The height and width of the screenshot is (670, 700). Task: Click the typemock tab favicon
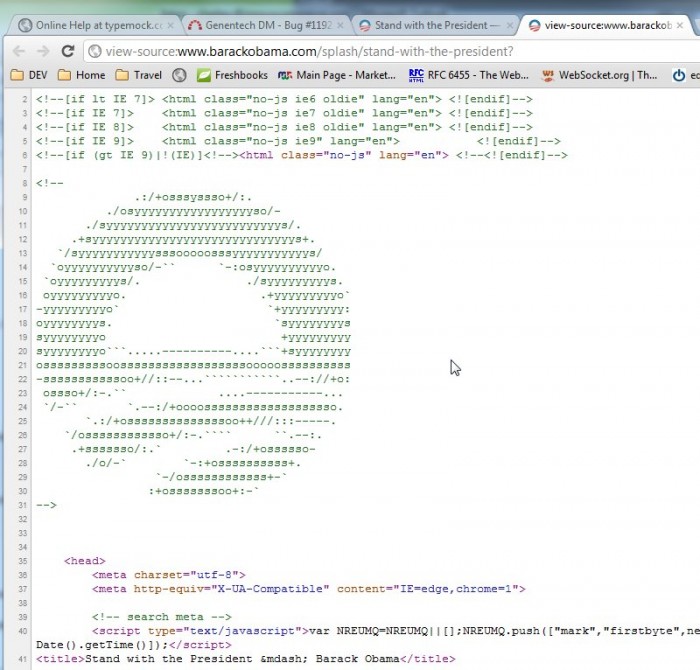[x=25, y=25]
